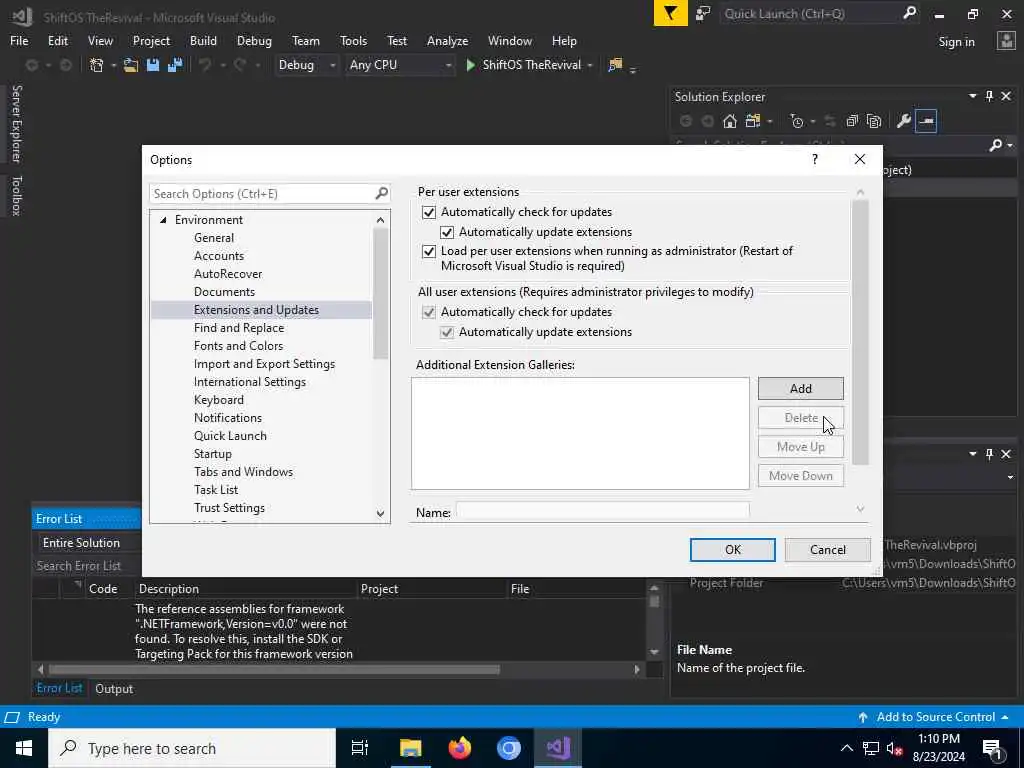Expand the Add to Source Control arrow
Screen dimensions: 1024x768
pos(1004,716)
